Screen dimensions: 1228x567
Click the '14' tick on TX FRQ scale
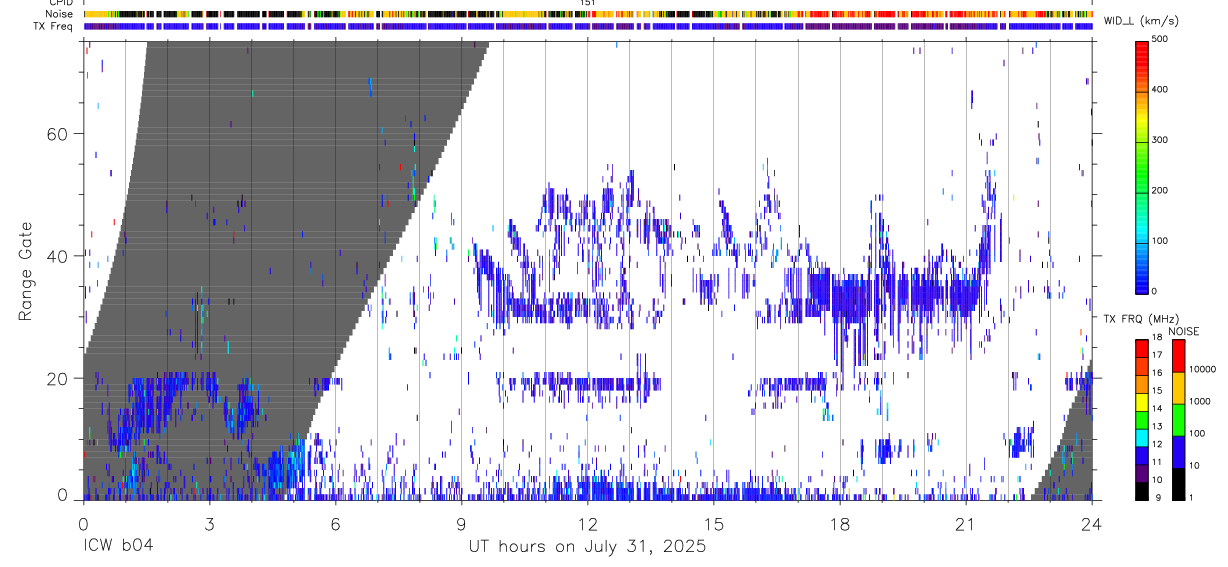(x=1158, y=409)
